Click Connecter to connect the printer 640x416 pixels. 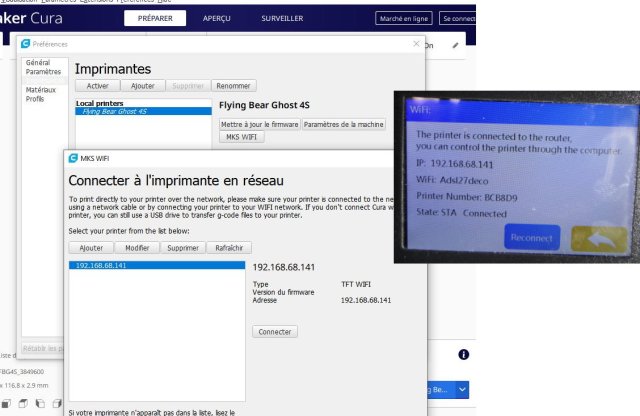275,331
